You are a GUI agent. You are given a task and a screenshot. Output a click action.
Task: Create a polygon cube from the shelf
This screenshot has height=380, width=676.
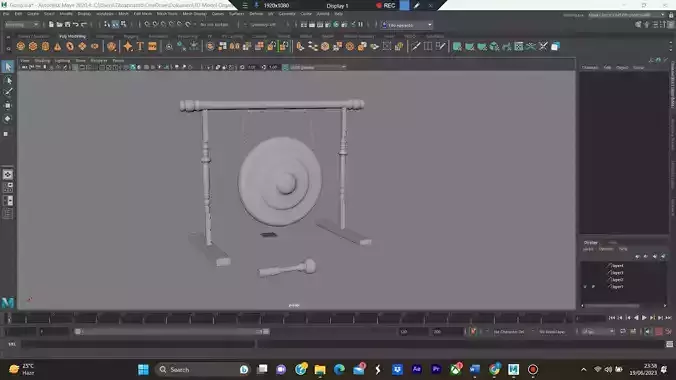tap(33, 46)
